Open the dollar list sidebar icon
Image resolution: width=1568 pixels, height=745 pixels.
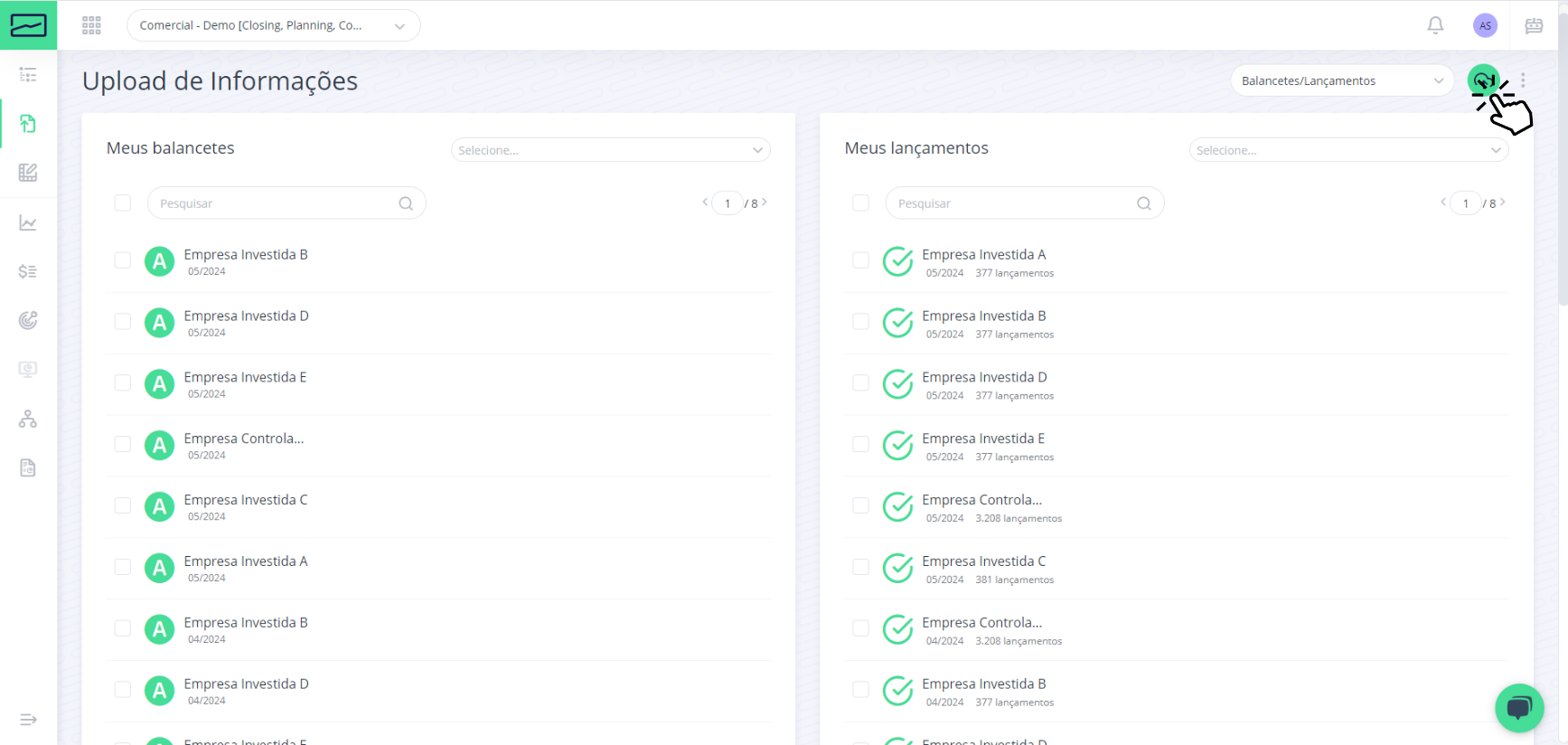pos(28,271)
